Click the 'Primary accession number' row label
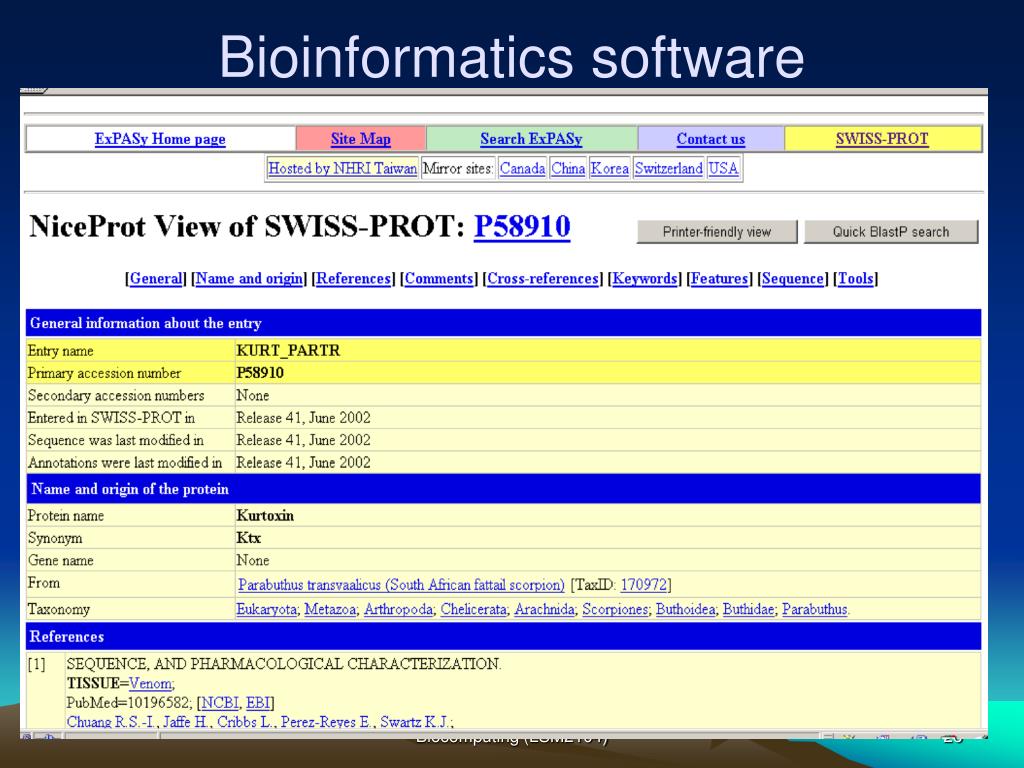 [104, 374]
